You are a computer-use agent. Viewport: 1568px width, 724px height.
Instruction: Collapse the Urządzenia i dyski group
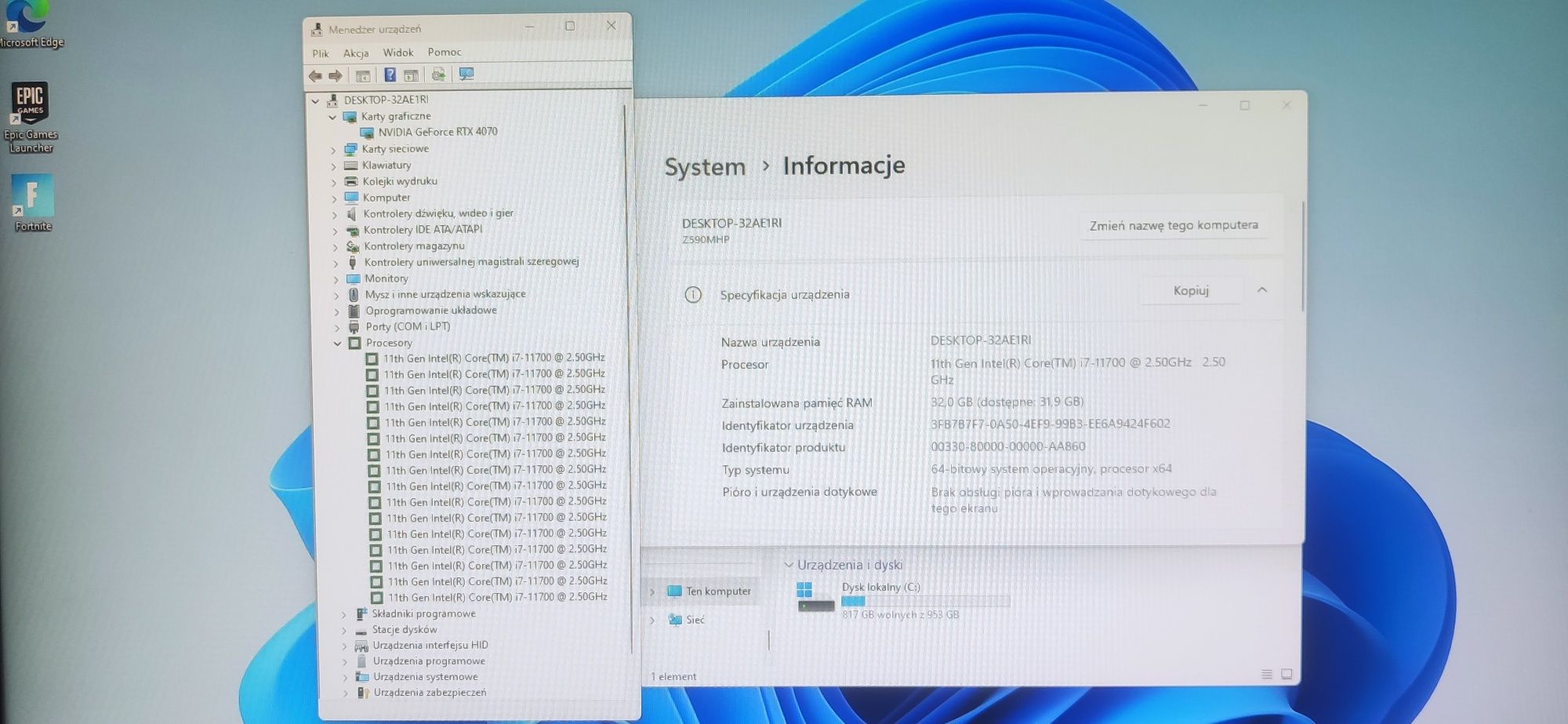point(789,565)
